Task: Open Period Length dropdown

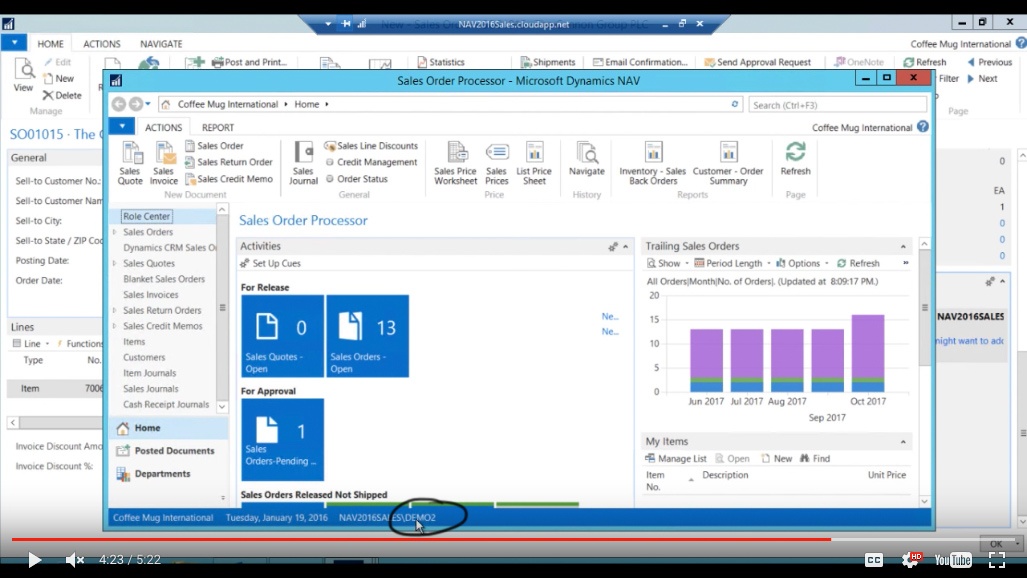Action: click(732, 263)
